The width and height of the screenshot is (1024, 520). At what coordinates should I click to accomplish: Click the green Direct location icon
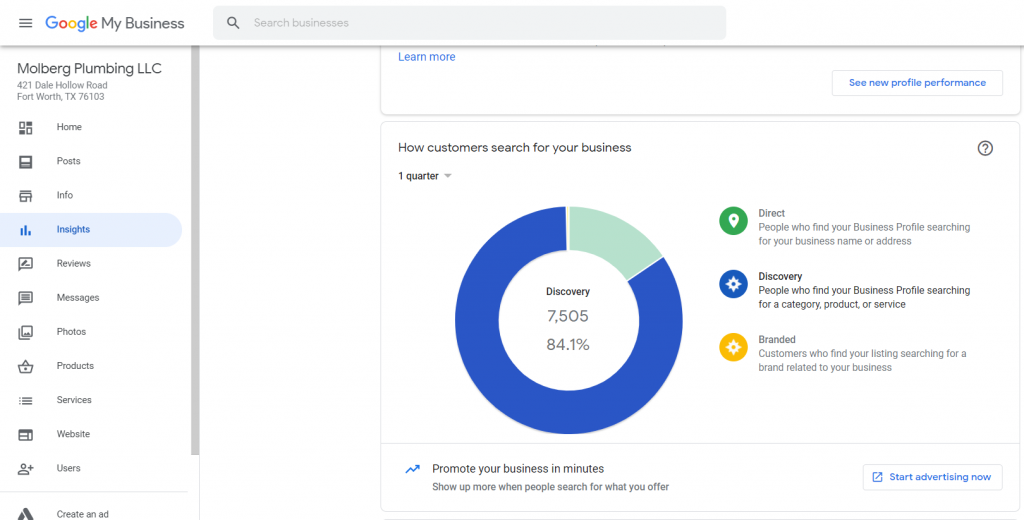click(x=733, y=221)
